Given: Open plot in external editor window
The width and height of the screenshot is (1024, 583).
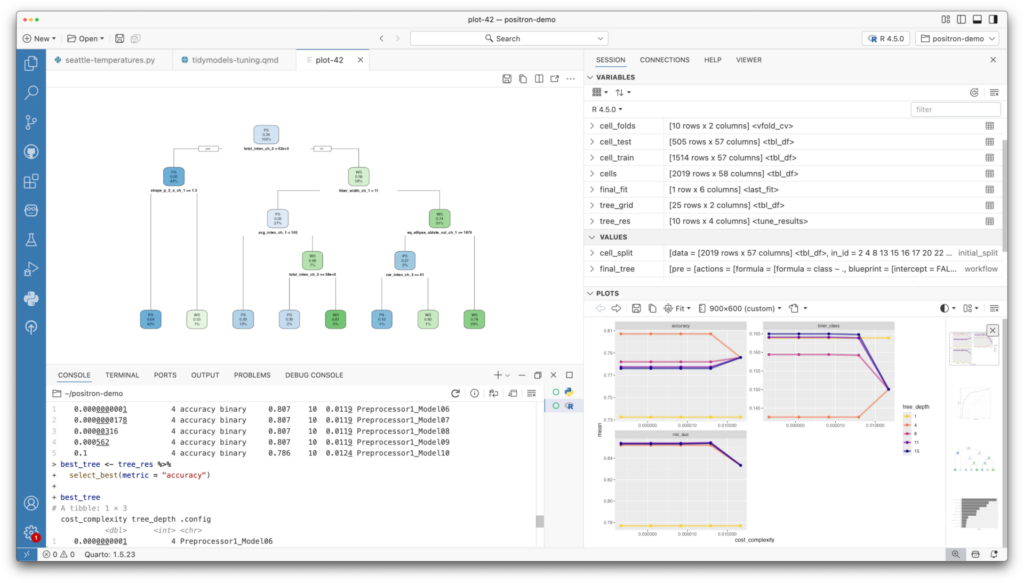Looking at the screenshot, I should tap(553, 78).
